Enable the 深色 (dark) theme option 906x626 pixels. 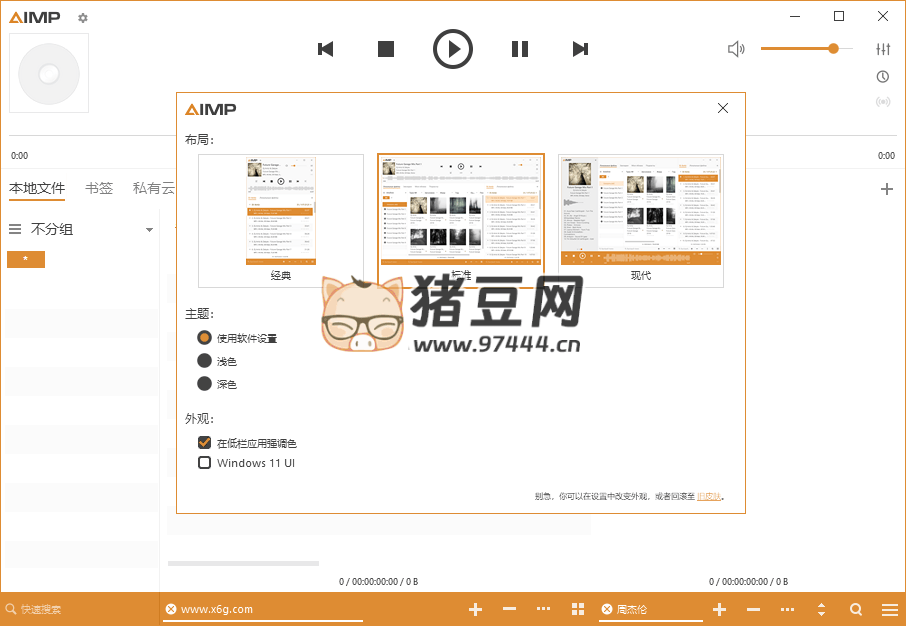(x=205, y=383)
